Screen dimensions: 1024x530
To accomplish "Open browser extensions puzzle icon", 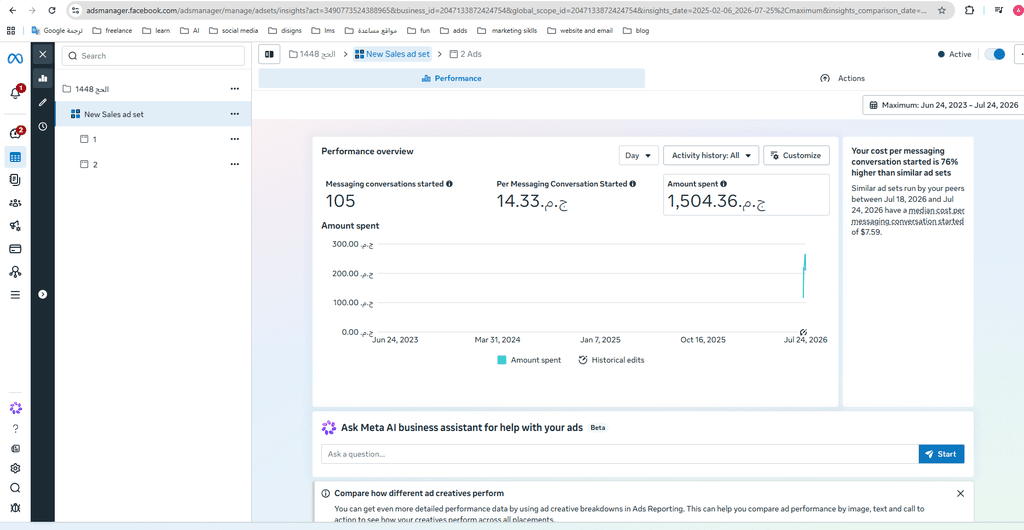I will pyautogui.click(x=969, y=10).
